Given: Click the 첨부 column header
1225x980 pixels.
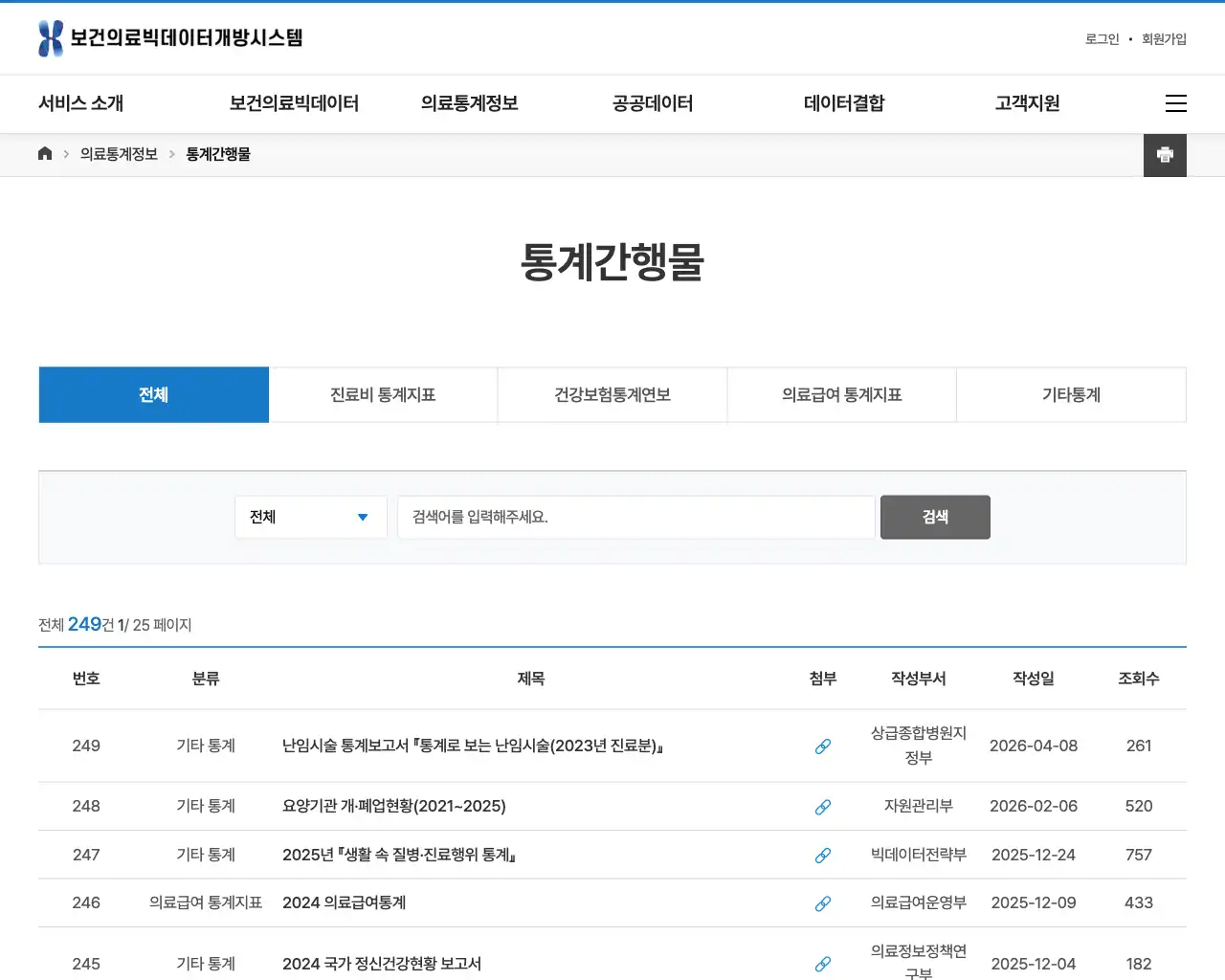Looking at the screenshot, I should click(x=823, y=679).
